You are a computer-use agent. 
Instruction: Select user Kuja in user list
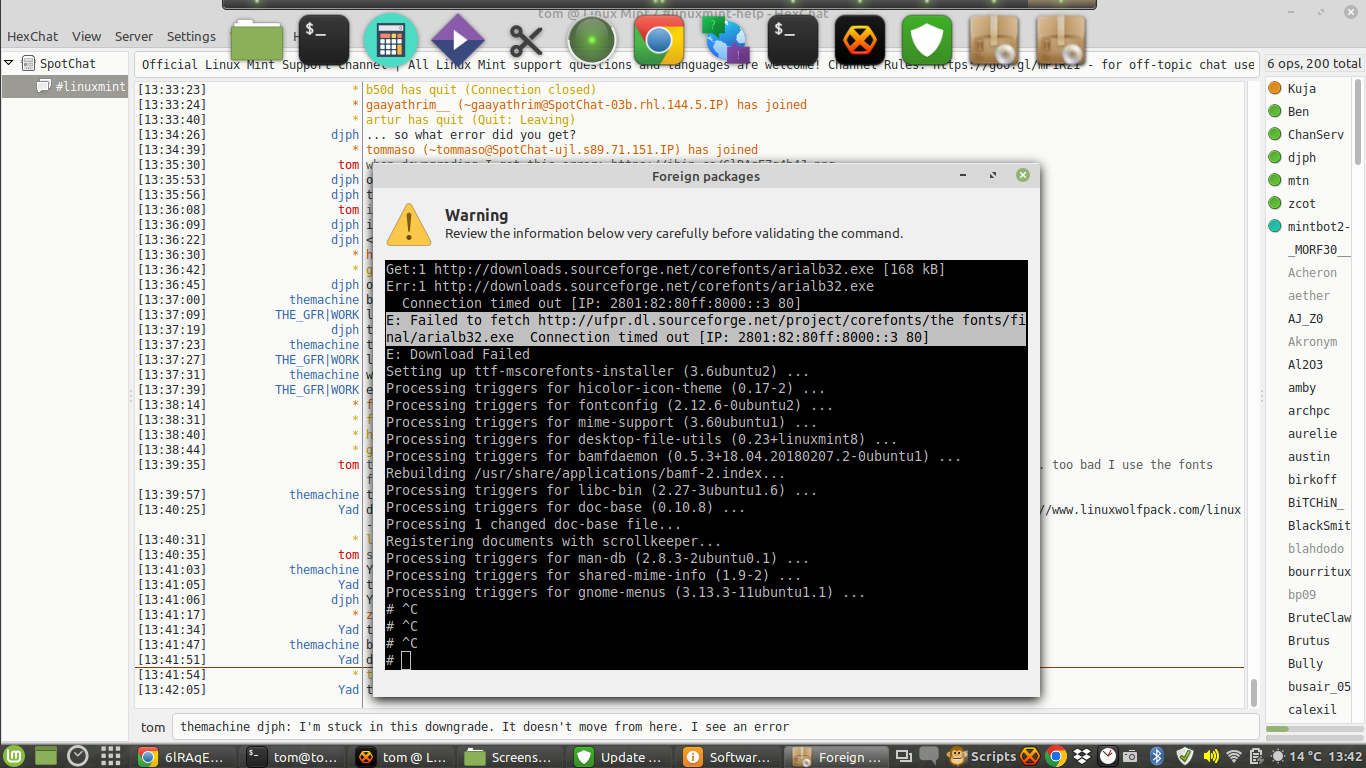(1309, 89)
